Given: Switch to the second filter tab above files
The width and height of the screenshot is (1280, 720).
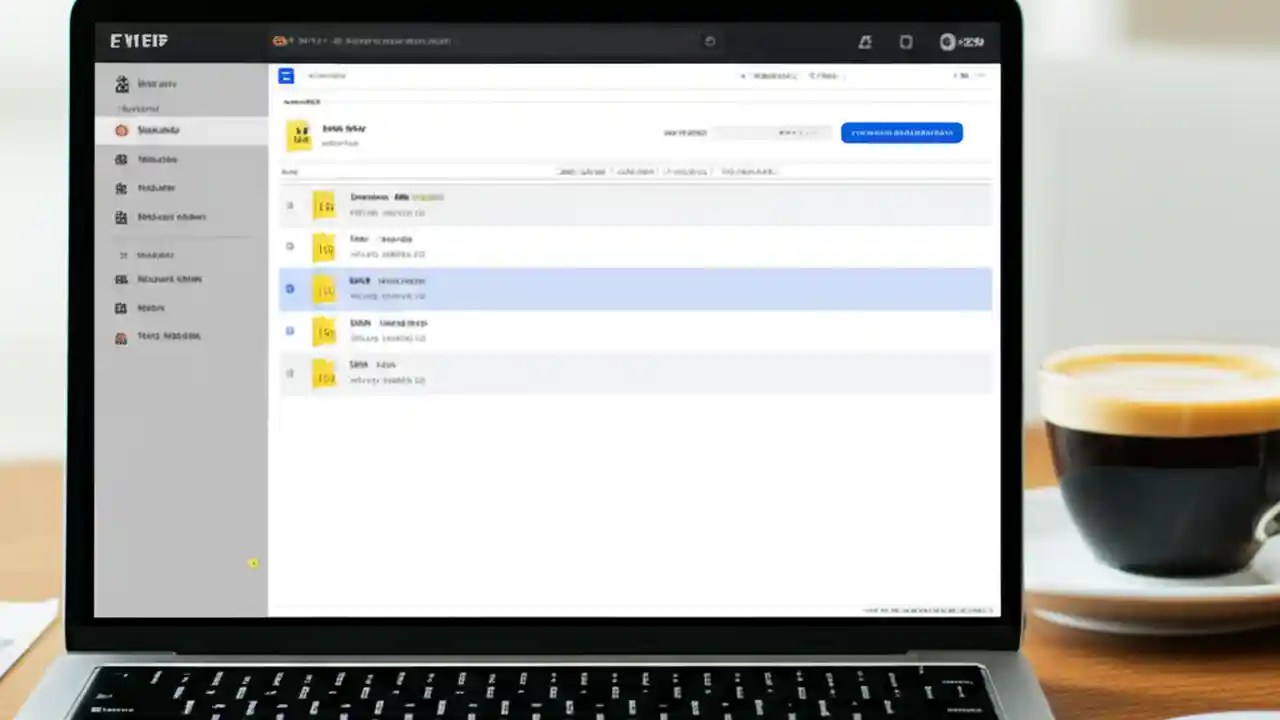Looking at the screenshot, I should (637, 171).
